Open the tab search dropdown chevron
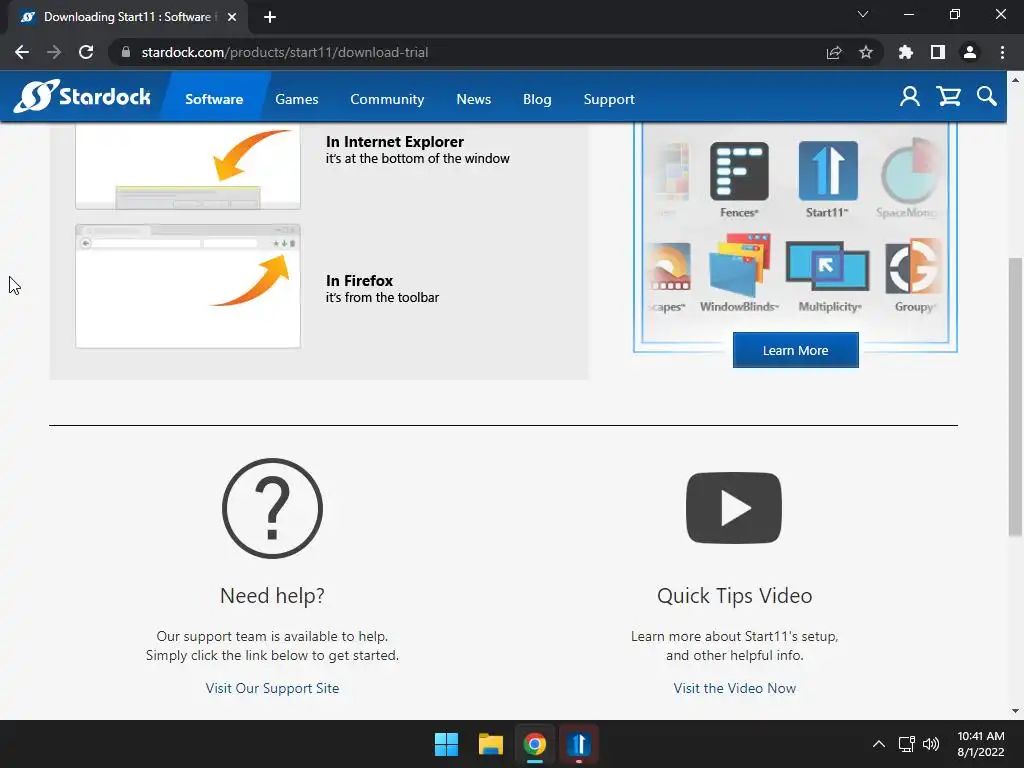Screen dimensions: 1024x768 pos(863,14)
